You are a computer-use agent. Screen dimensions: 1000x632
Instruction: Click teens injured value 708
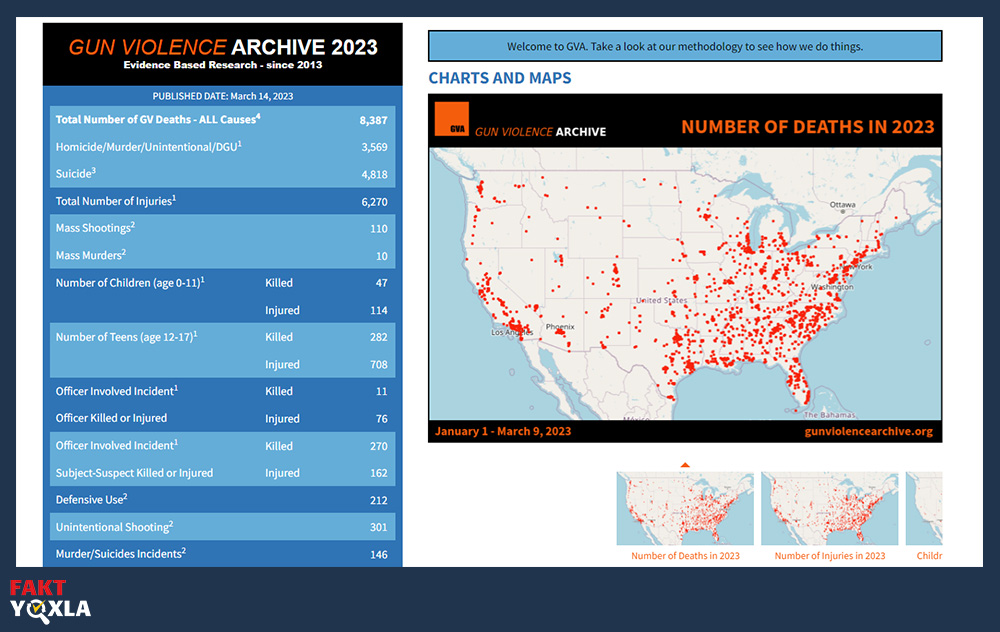(379, 364)
